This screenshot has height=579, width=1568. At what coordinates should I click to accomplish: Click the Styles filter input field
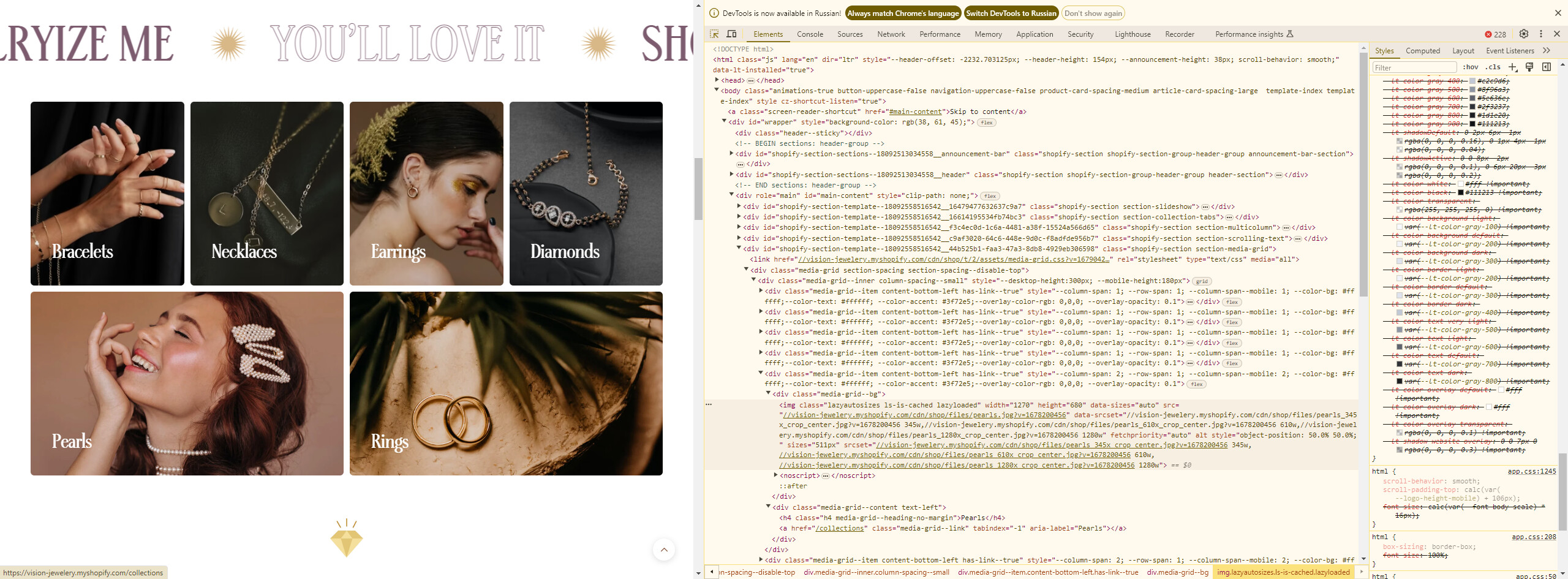coord(1414,67)
